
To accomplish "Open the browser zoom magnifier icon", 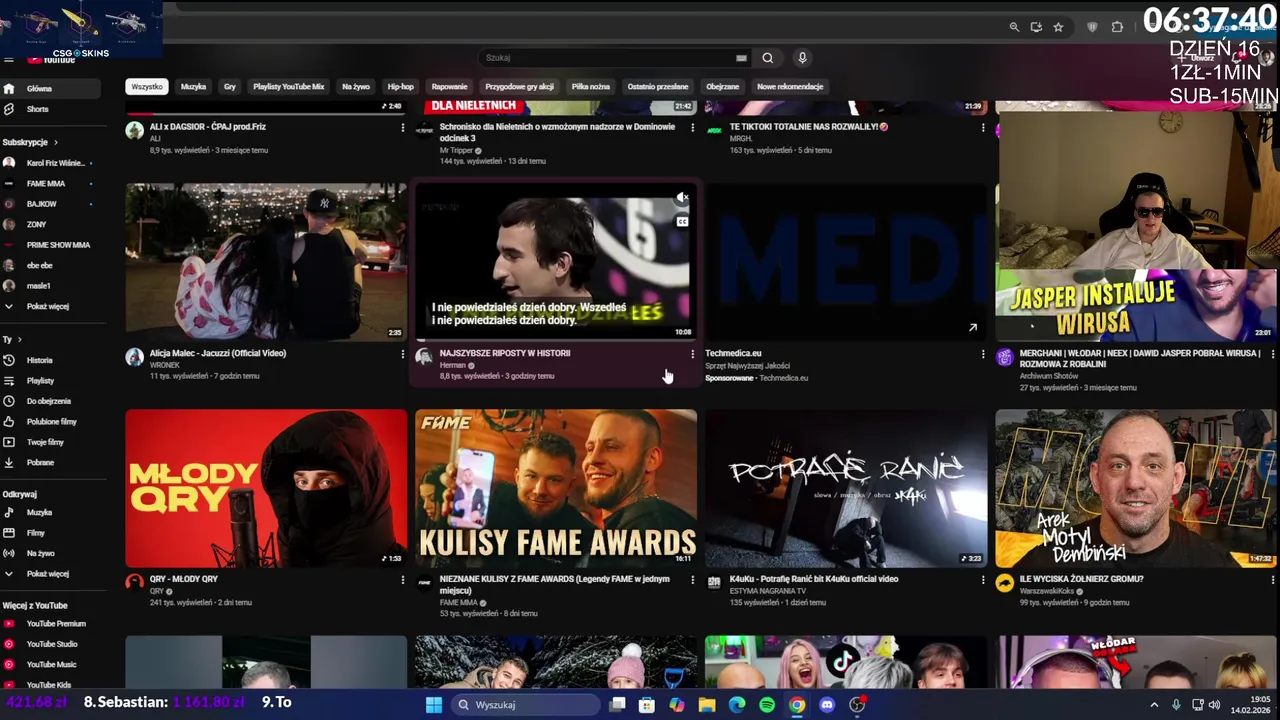I will (x=1014, y=27).
